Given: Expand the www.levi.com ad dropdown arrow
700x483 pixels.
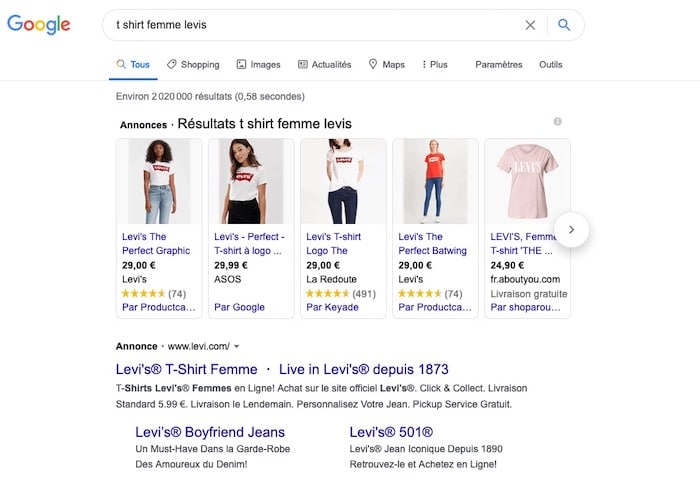Looking at the screenshot, I should pos(237,347).
